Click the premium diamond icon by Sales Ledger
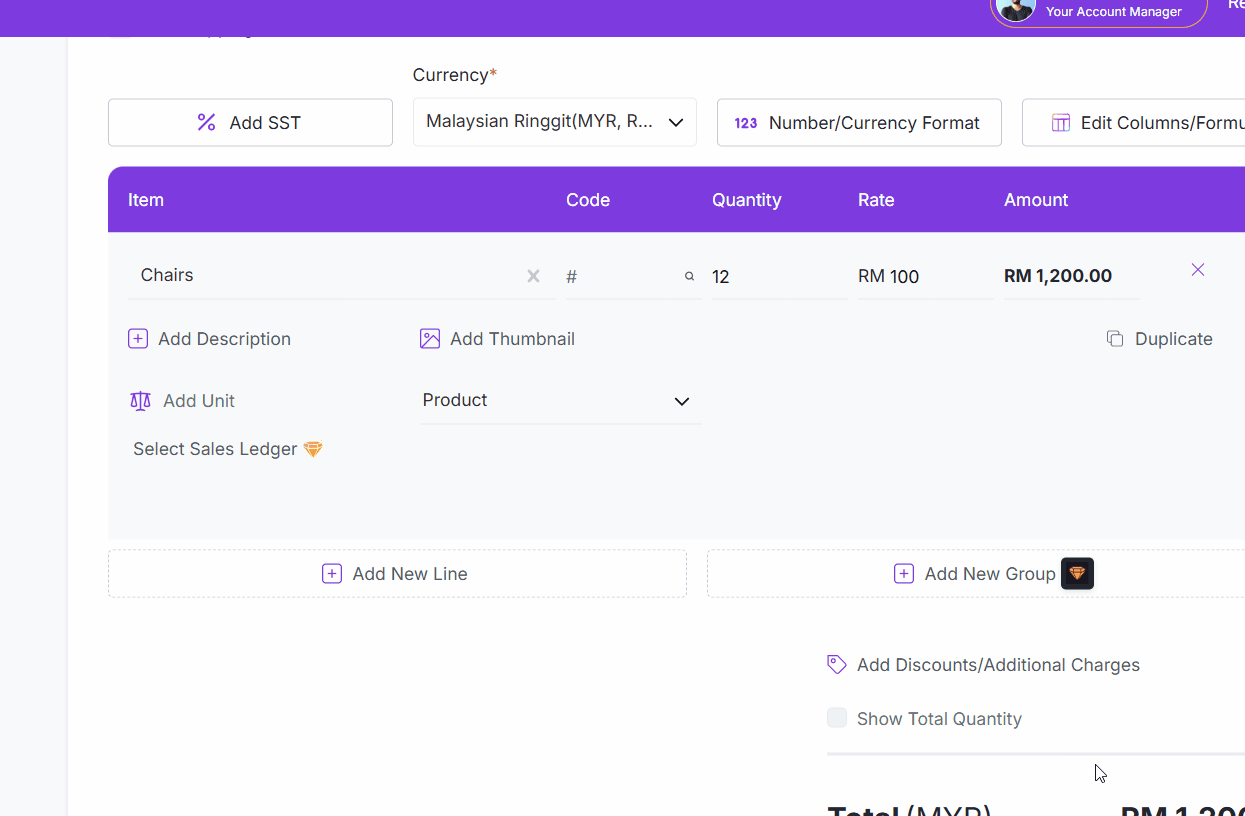1245x816 pixels. tap(313, 449)
